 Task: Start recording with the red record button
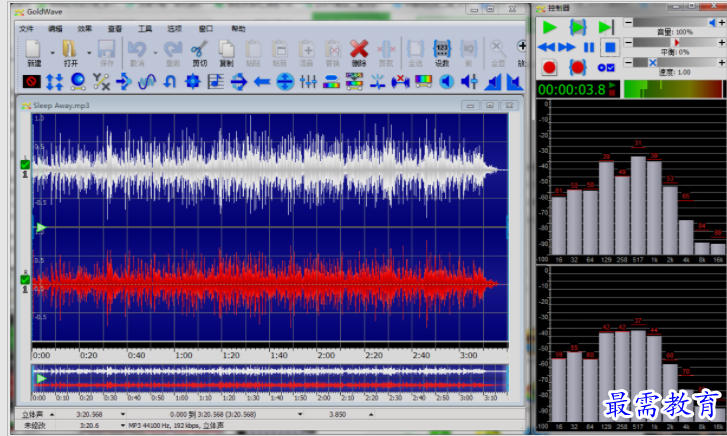point(549,68)
